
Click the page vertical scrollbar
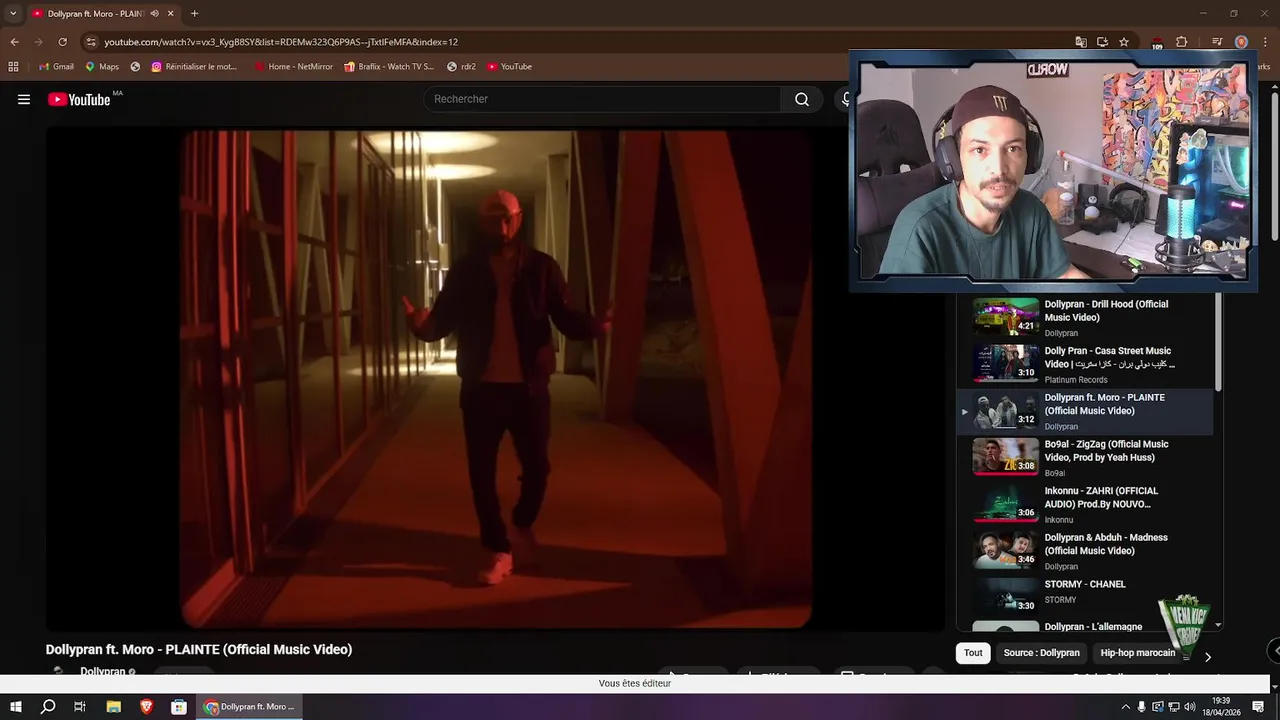(x=1275, y=165)
